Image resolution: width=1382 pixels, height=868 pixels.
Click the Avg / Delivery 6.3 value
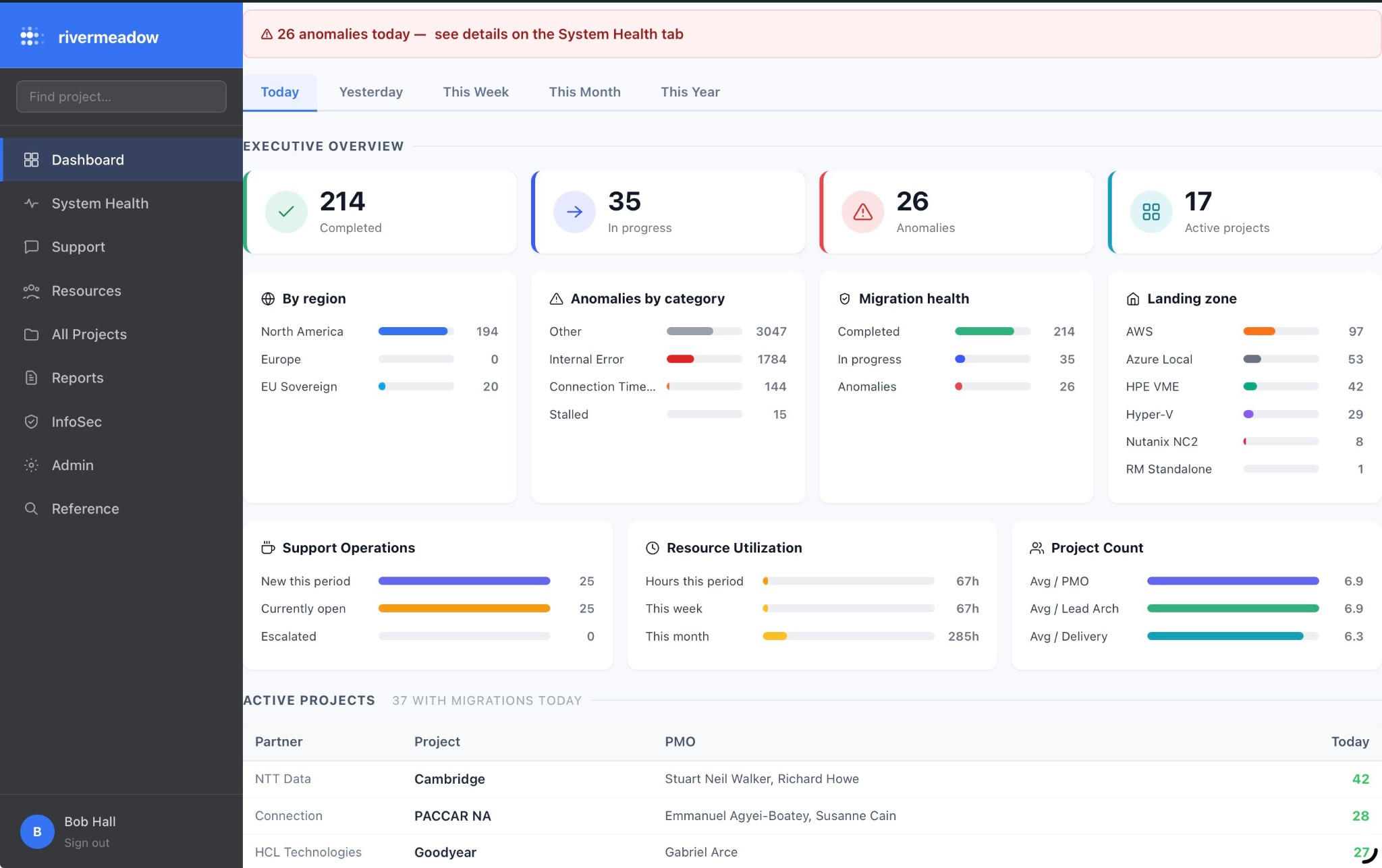tap(1353, 637)
